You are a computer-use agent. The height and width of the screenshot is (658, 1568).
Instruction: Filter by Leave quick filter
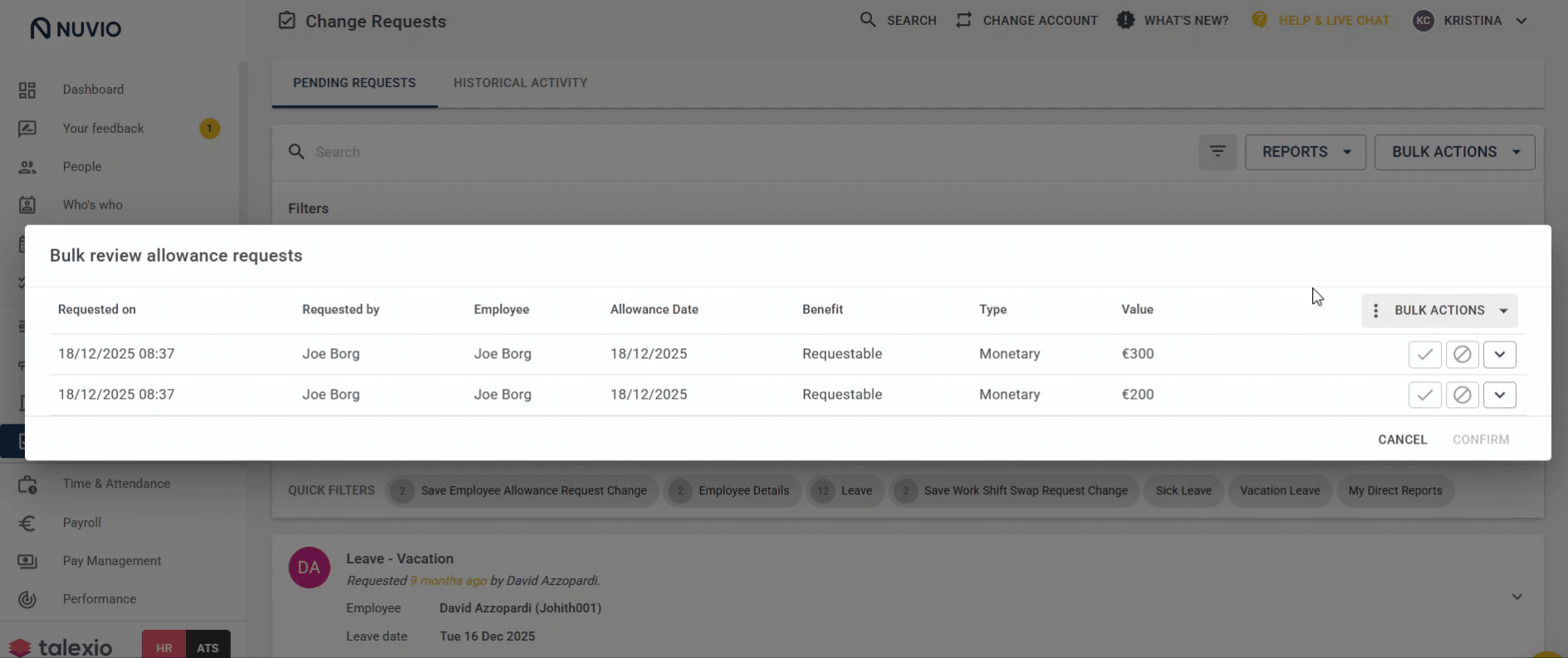click(845, 491)
